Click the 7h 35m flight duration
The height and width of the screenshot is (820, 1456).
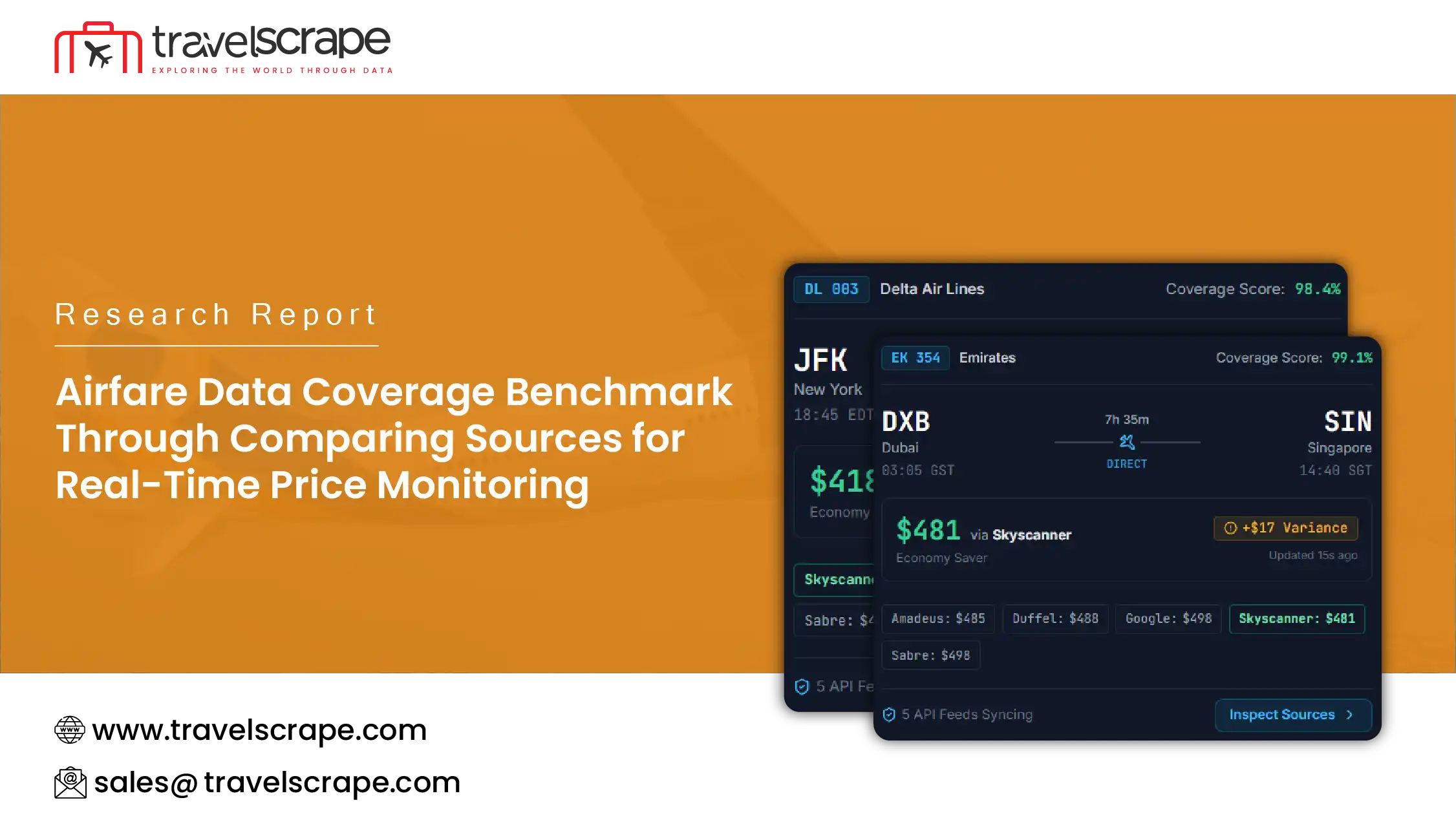(x=1127, y=419)
